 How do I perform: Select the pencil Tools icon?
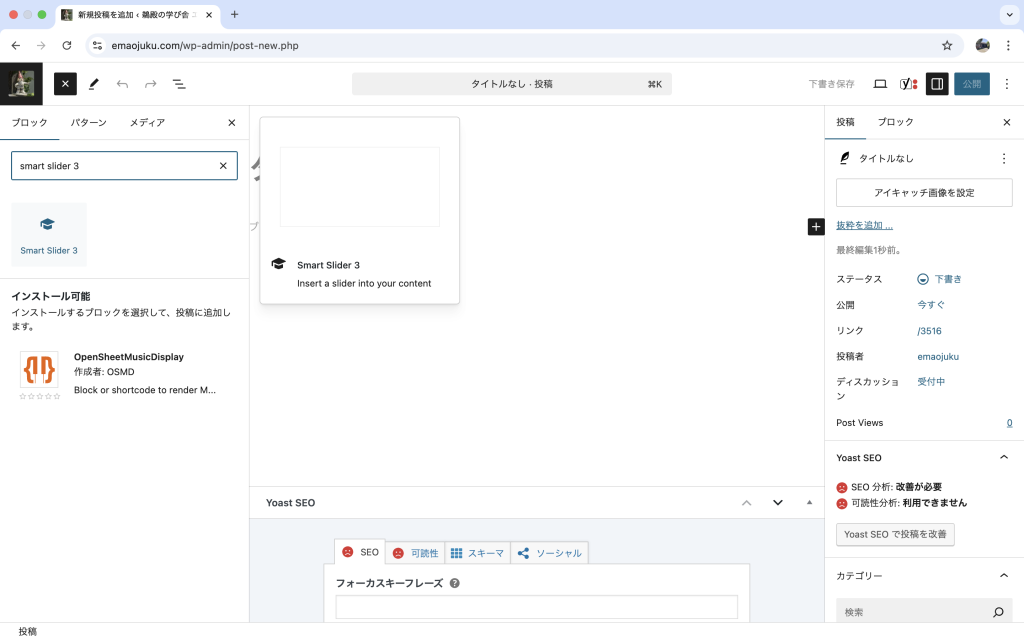(x=94, y=84)
